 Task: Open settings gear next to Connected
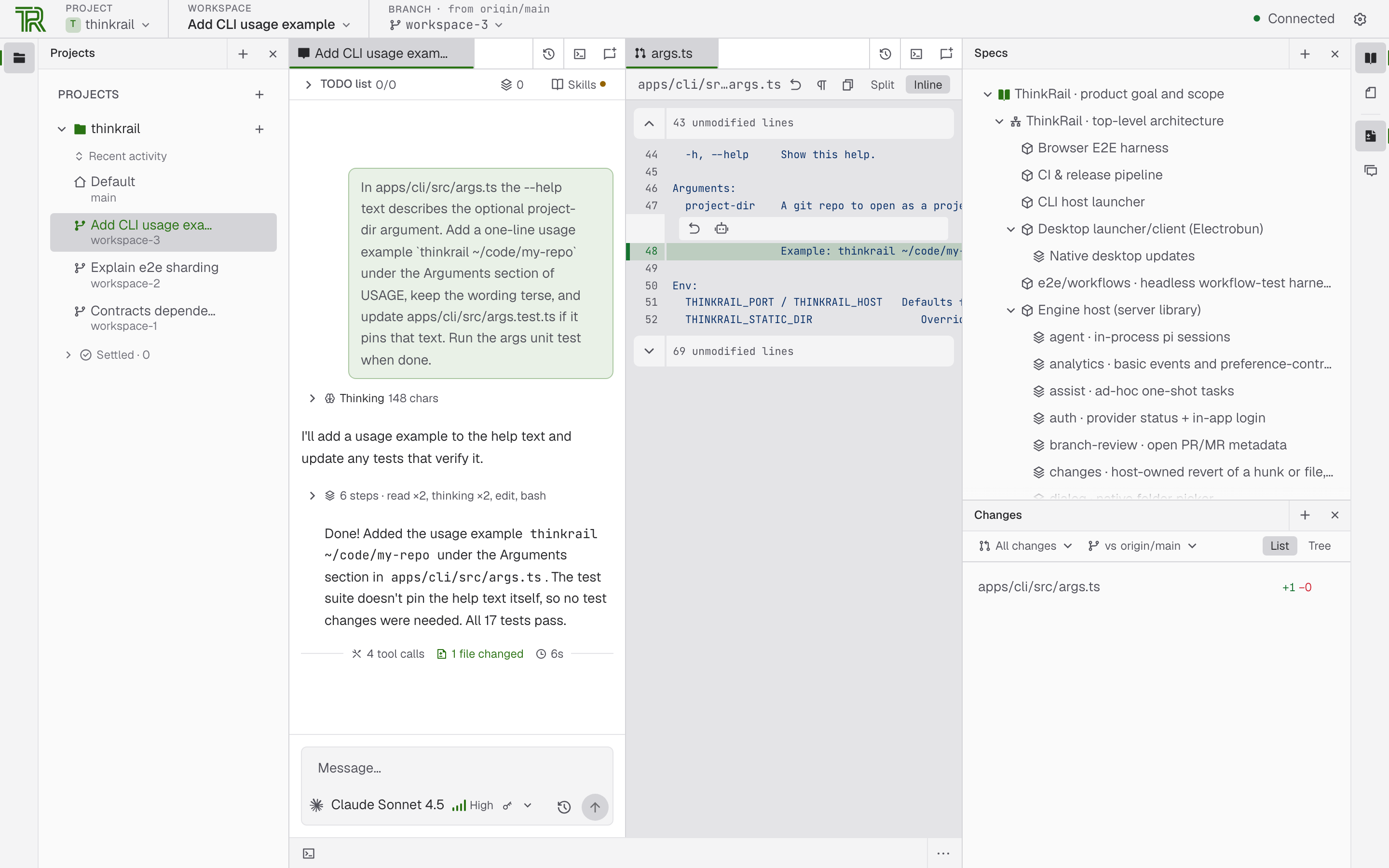coord(1360,19)
